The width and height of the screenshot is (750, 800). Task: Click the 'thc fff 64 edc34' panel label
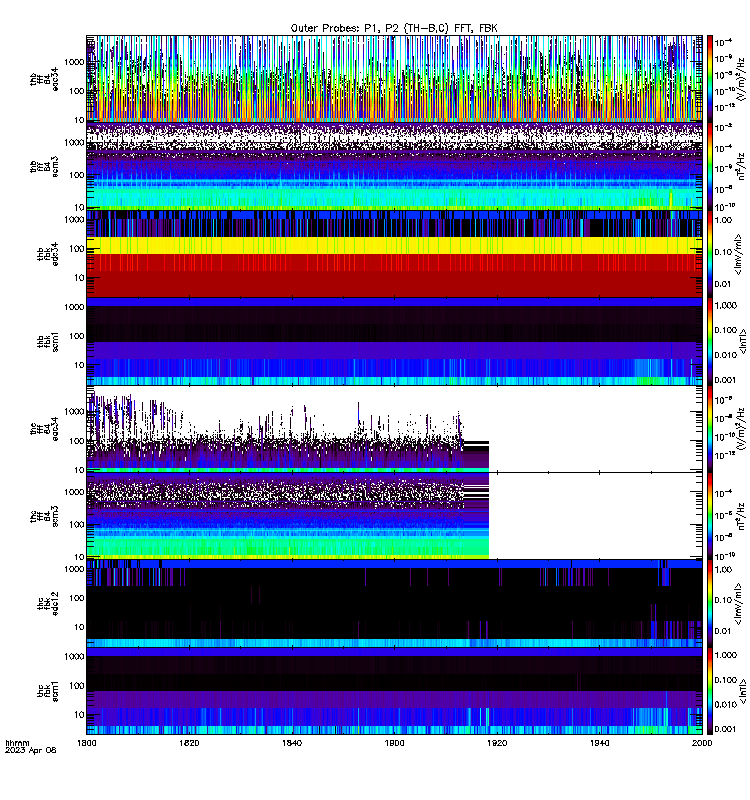44,429
